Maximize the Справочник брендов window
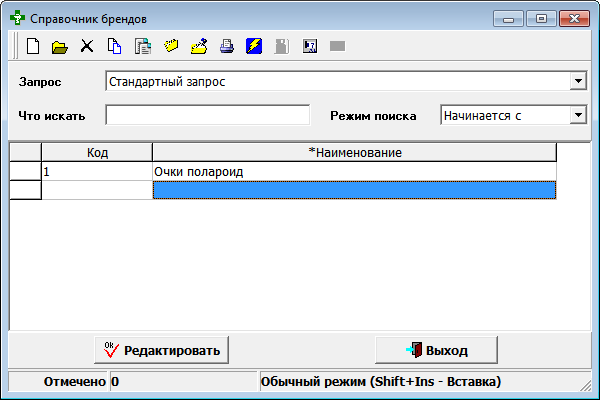Image resolution: width=600 pixels, height=400 pixels. (x=541, y=19)
